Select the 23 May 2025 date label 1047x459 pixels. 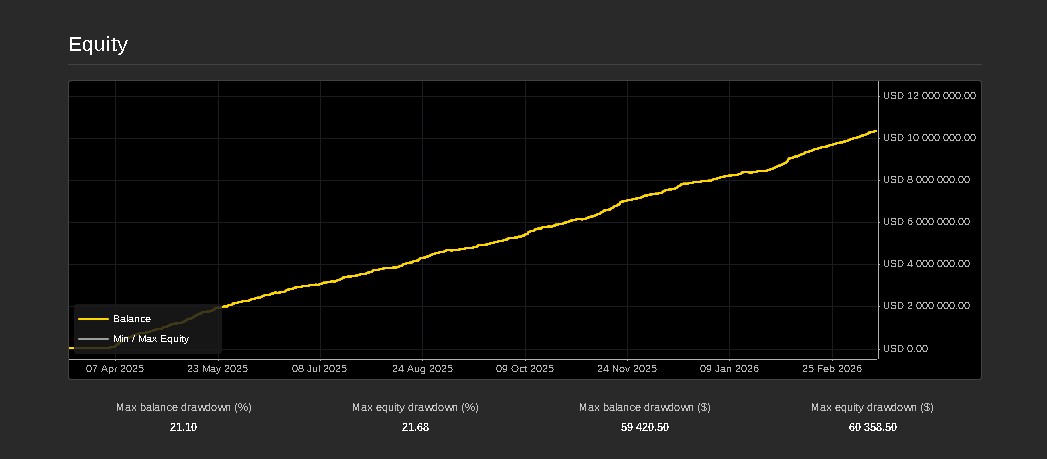click(x=217, y=369)
